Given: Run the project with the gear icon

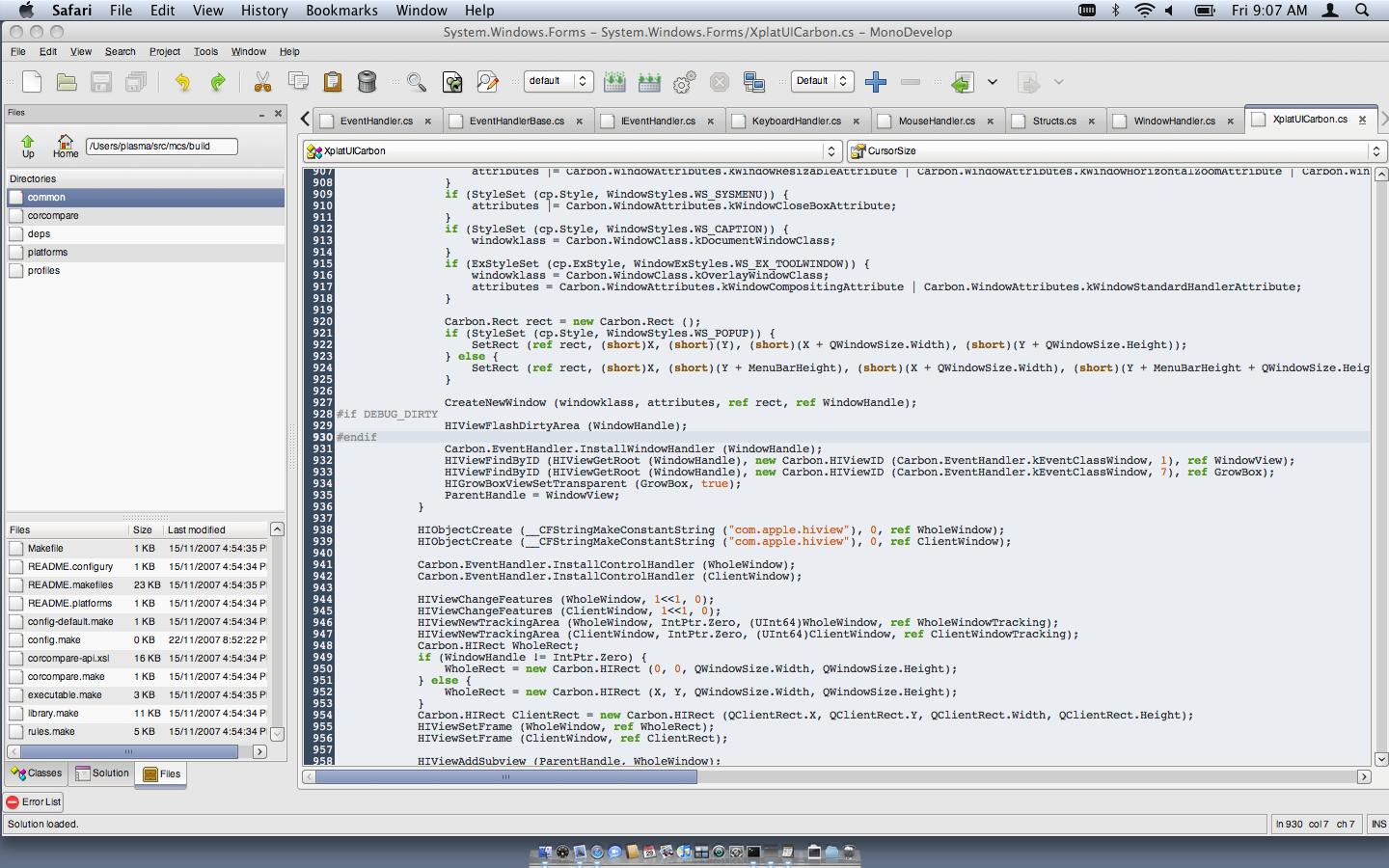Looking at the screenshot, I should pyautogui.click(x=685, y=82).
